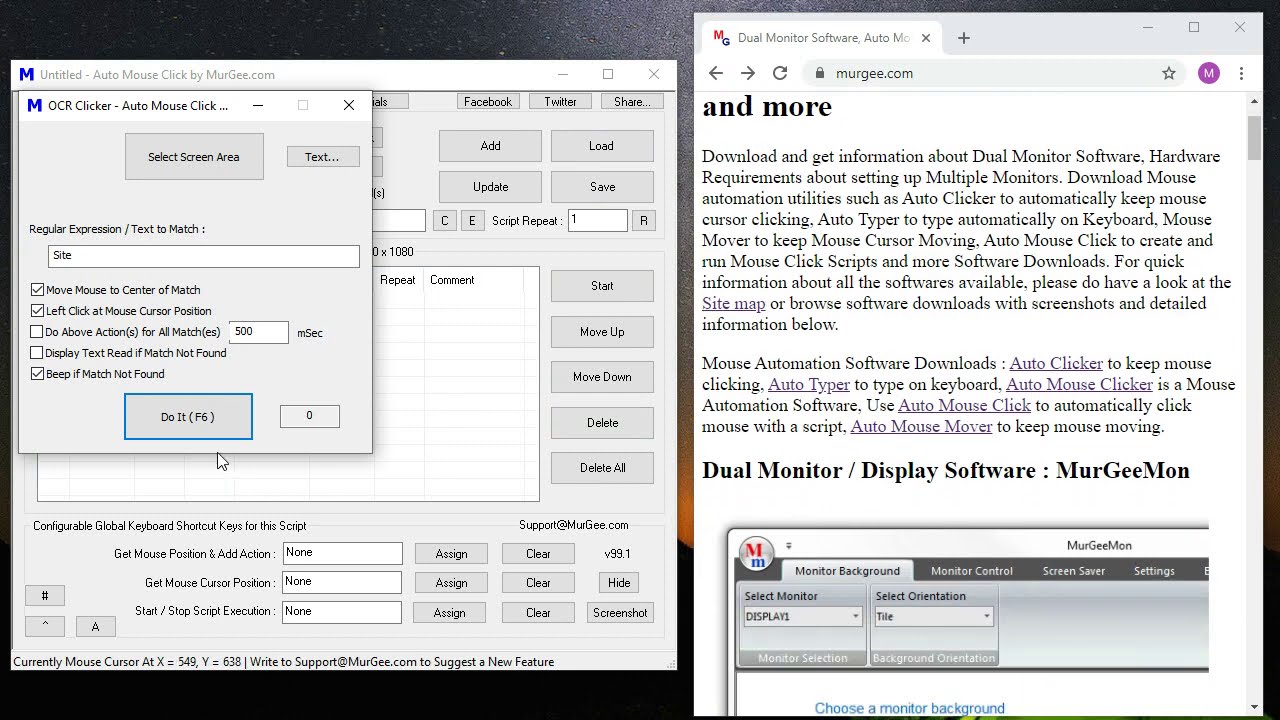The width and height of the screenshot is (1280, 720).
Task: Reload the murgee.com page
Action: point(780,73)
